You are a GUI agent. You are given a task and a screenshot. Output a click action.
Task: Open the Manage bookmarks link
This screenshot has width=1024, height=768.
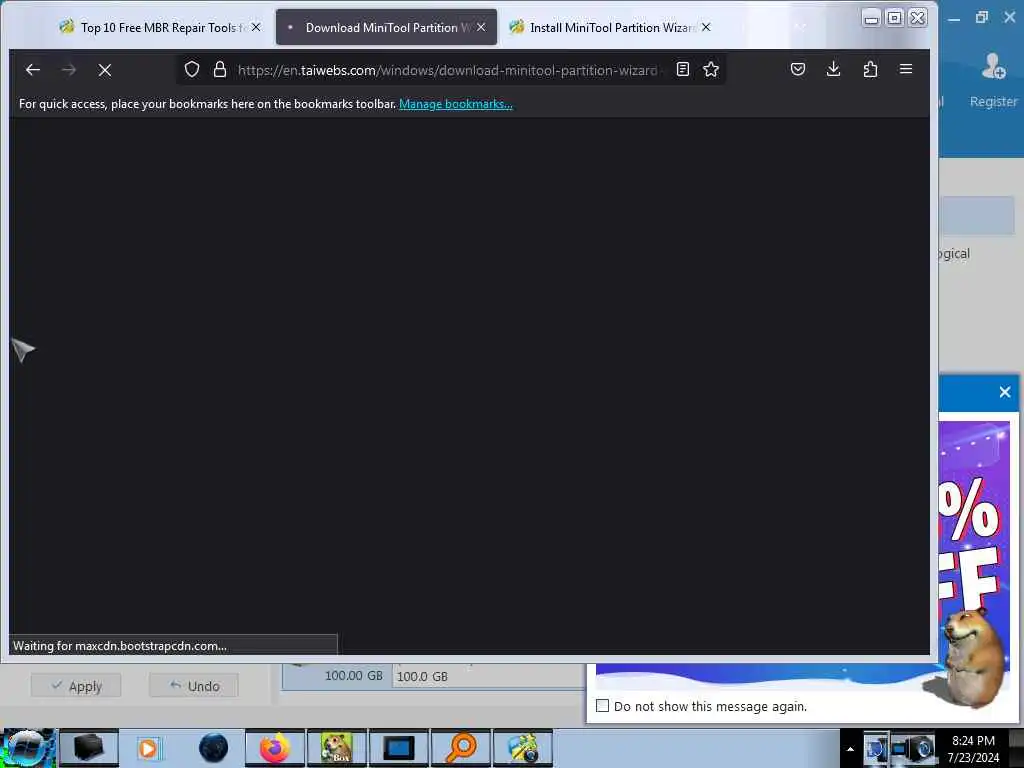coord(456,104)
